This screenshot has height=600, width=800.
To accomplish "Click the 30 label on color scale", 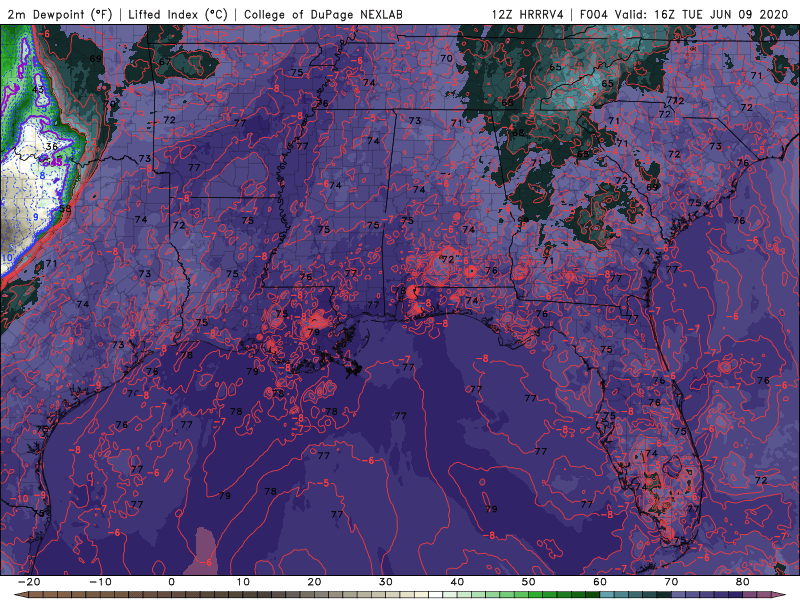I will (x=386, y=582).
